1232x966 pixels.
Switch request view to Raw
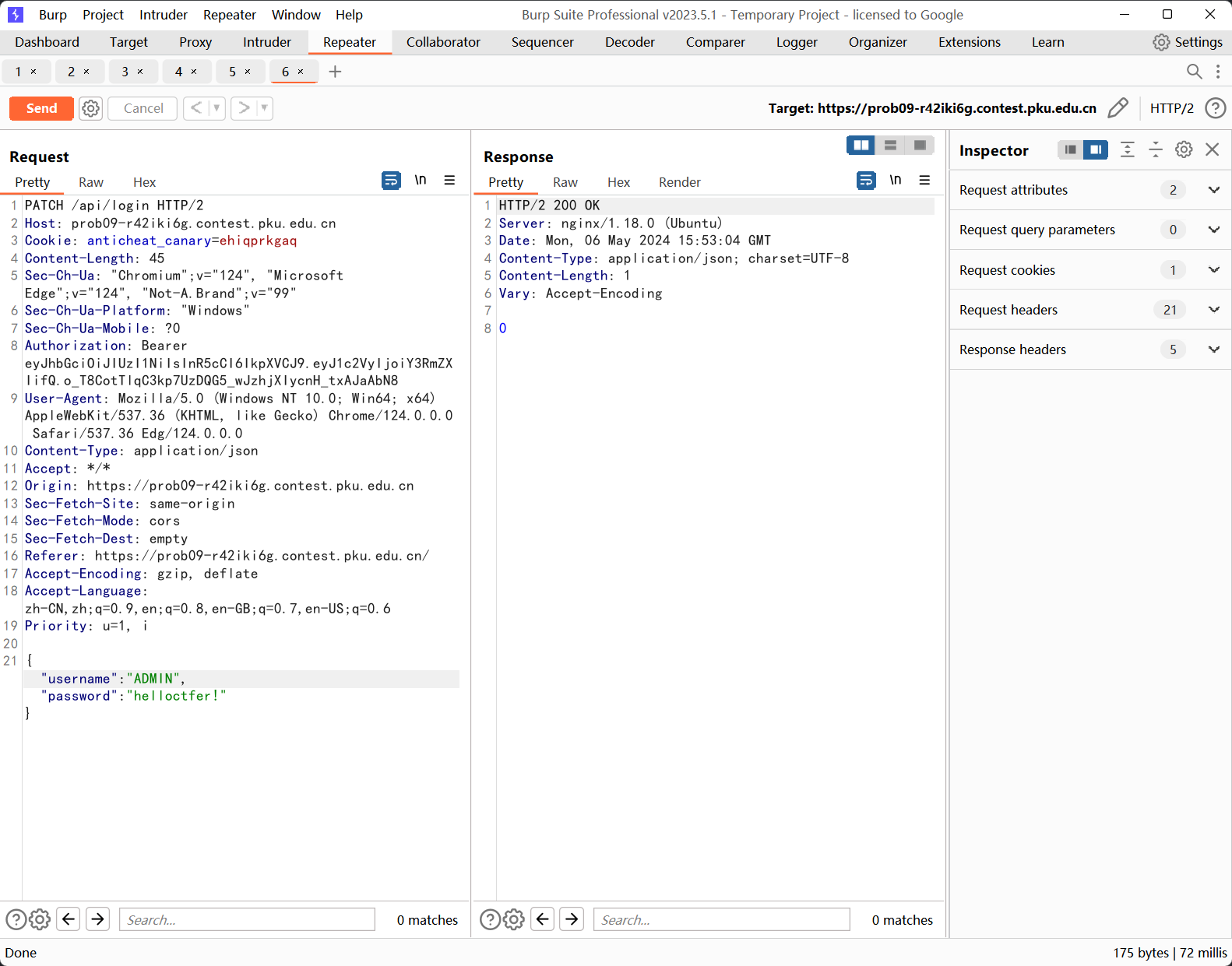click(x=91, y=182)
